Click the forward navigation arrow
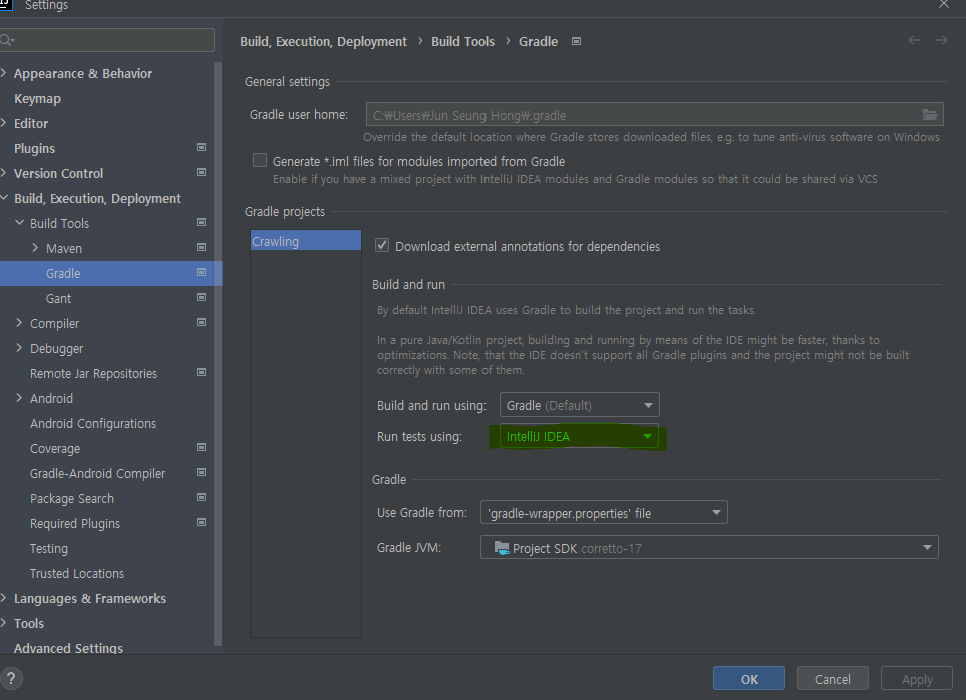Viewport: 966px width, 700px height. click(x=941, y=40)
